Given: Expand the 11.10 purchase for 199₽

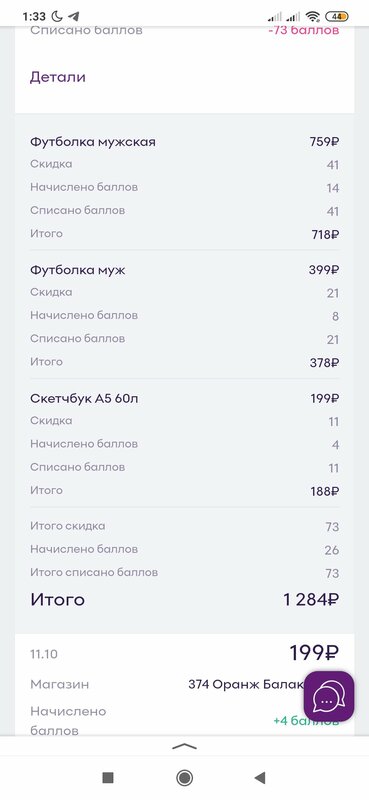Looking at the screenshot, I should pos(184,653).
